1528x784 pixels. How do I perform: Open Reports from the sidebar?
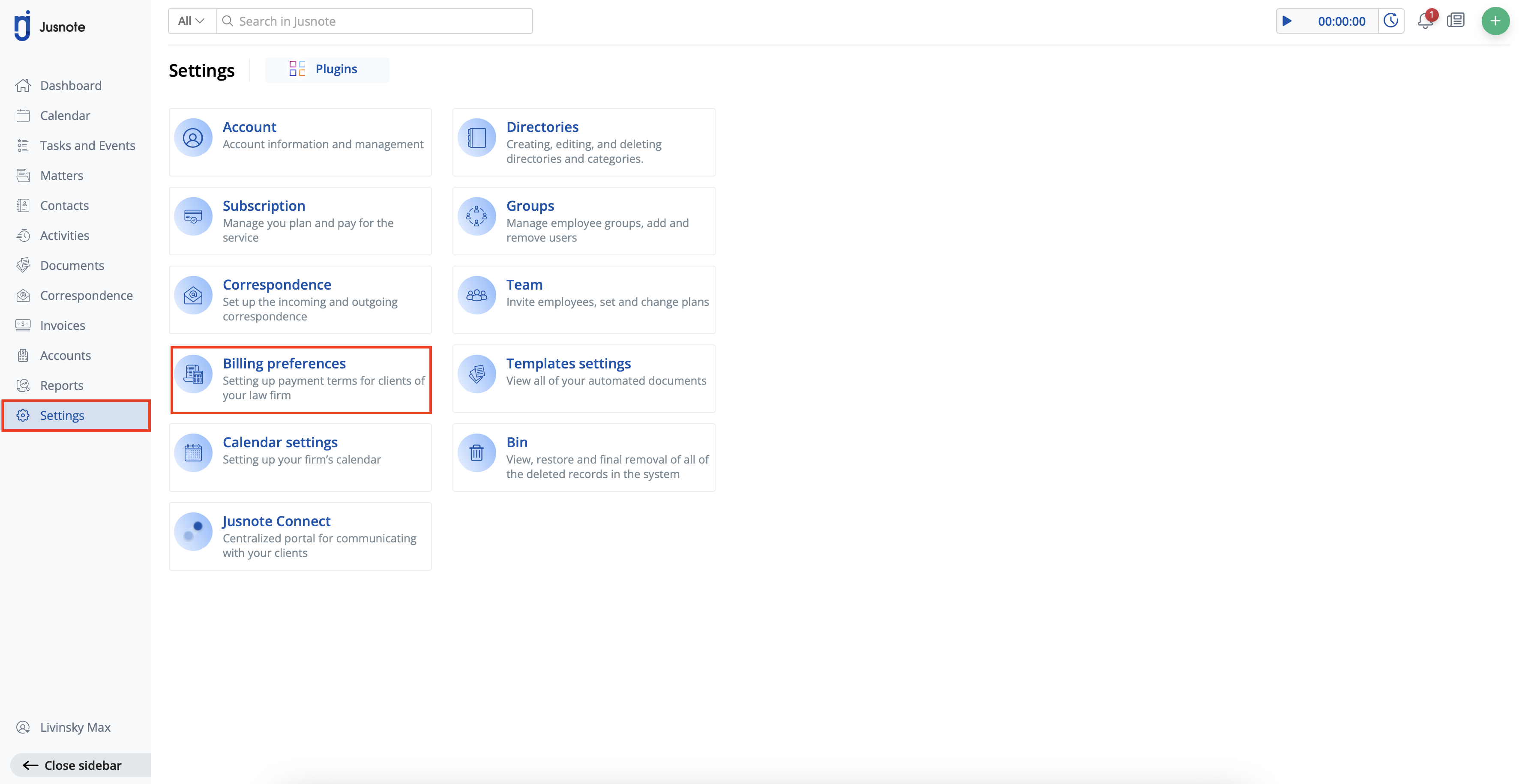[62, 386]
